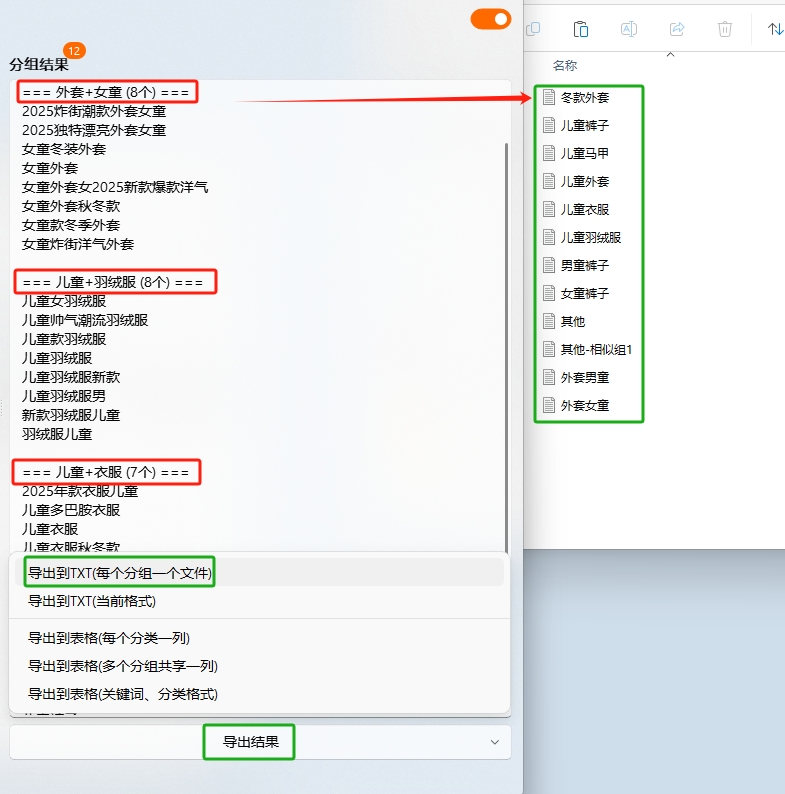
Task: Select the file 儿童裤子
Action: coord(585,125)
